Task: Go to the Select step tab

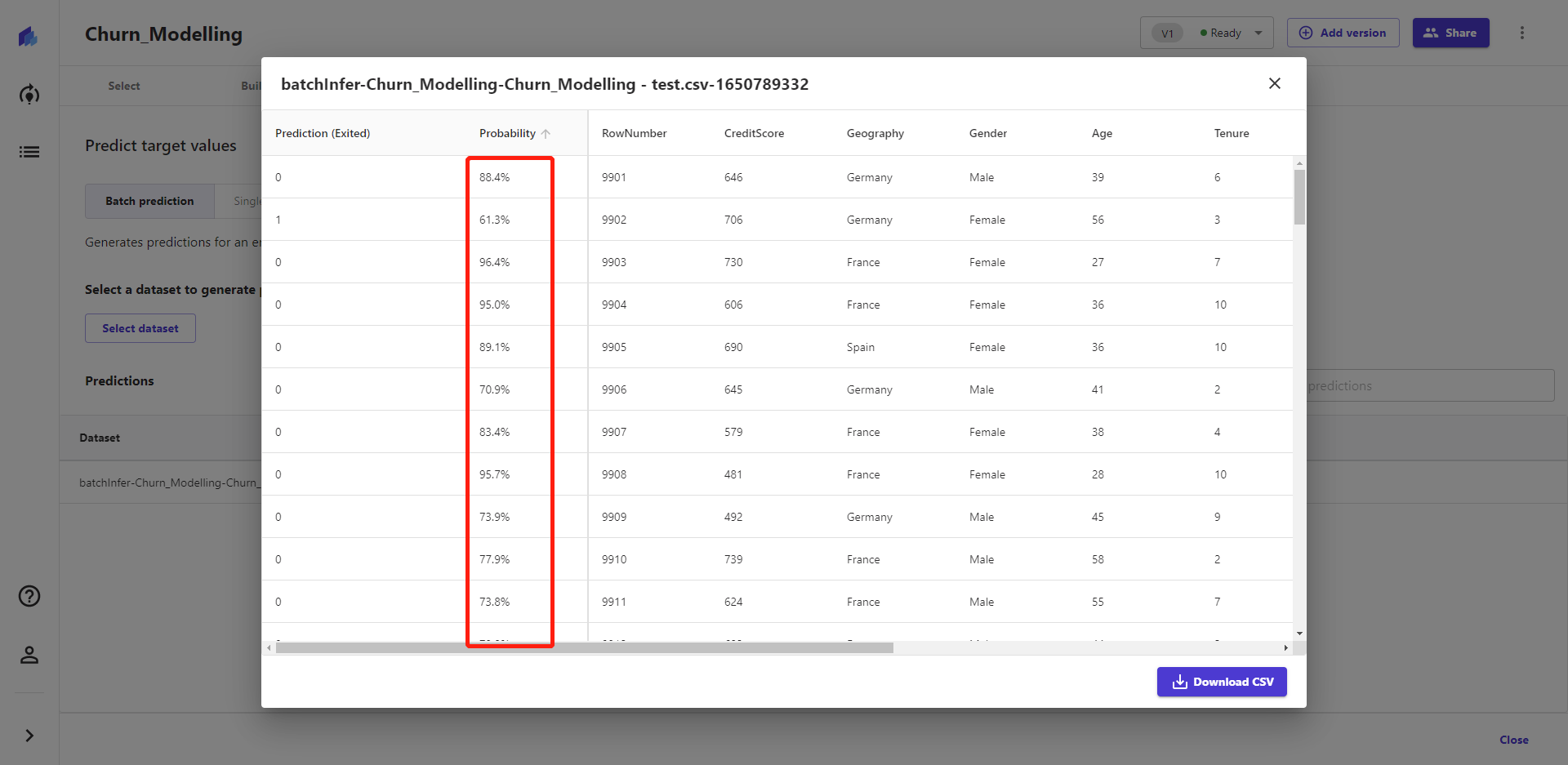Action: 124,86
